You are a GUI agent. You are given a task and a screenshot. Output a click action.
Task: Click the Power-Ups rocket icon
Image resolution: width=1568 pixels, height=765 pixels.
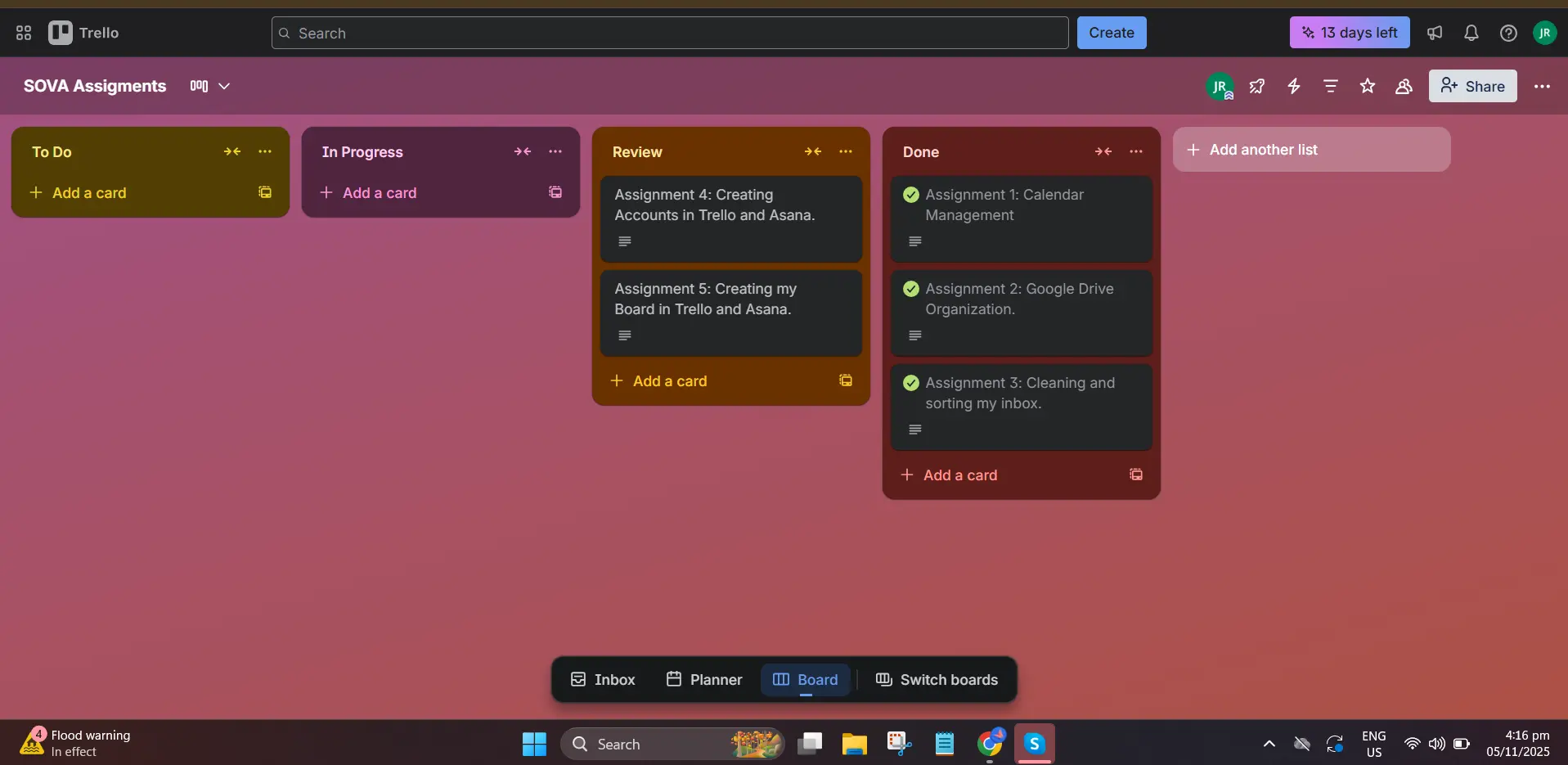pos(1257,86)
